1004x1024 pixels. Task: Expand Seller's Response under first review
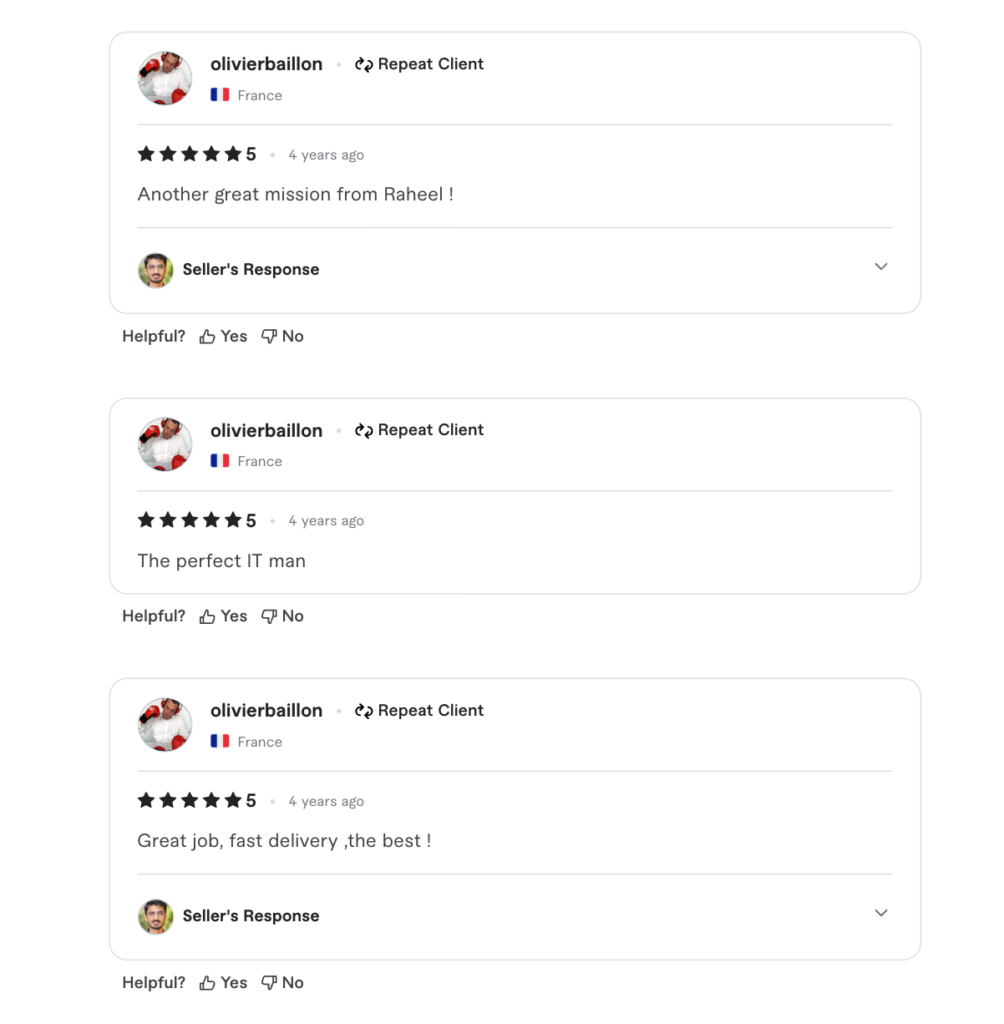click(880, 267)
